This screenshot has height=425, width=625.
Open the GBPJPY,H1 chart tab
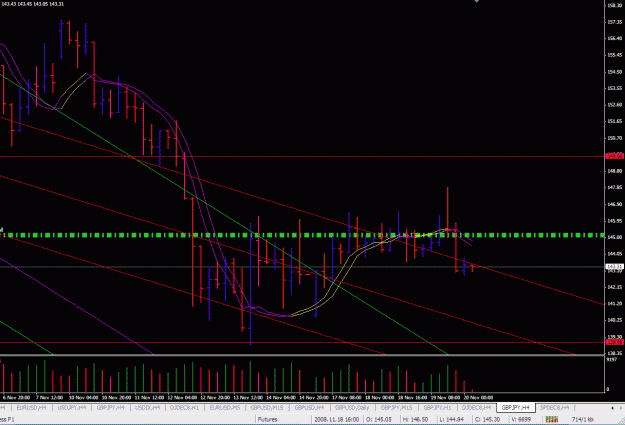(x=437, y=408)
